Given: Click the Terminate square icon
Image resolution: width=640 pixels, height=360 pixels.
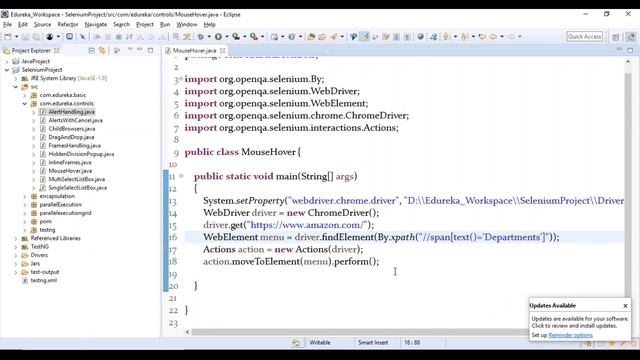Looking at the screenshot, I should point(118,37).
